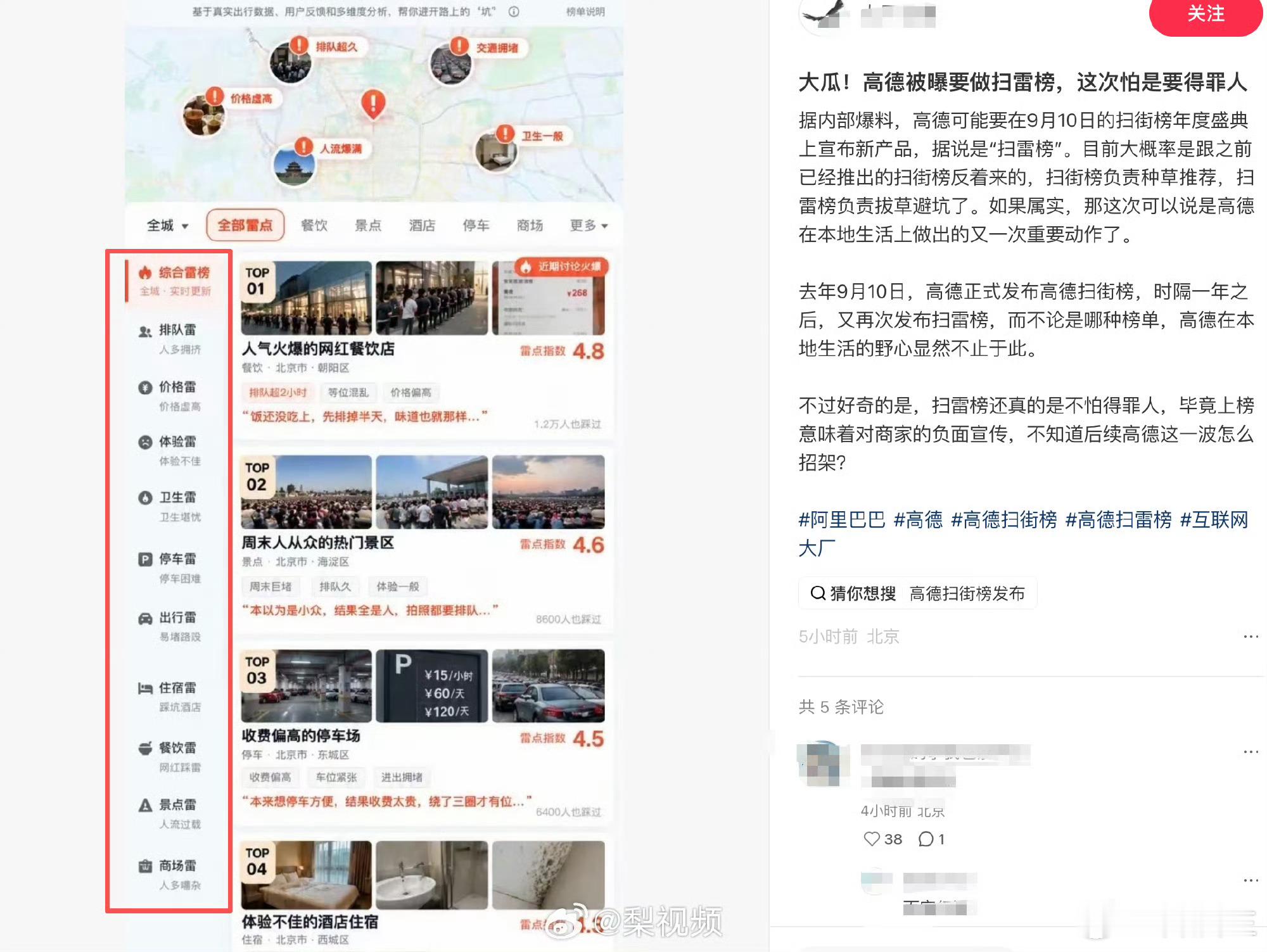Click the 价格雷 yuan icon
Screen dimensions: 1267x952
(x=145, y=388)
